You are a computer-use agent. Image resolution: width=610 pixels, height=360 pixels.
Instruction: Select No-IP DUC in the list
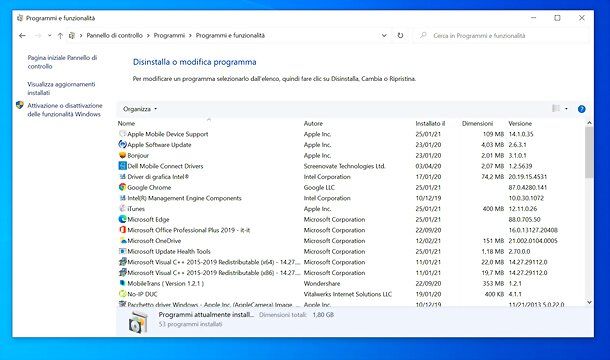pyautogui.click(x=142, y=294)
